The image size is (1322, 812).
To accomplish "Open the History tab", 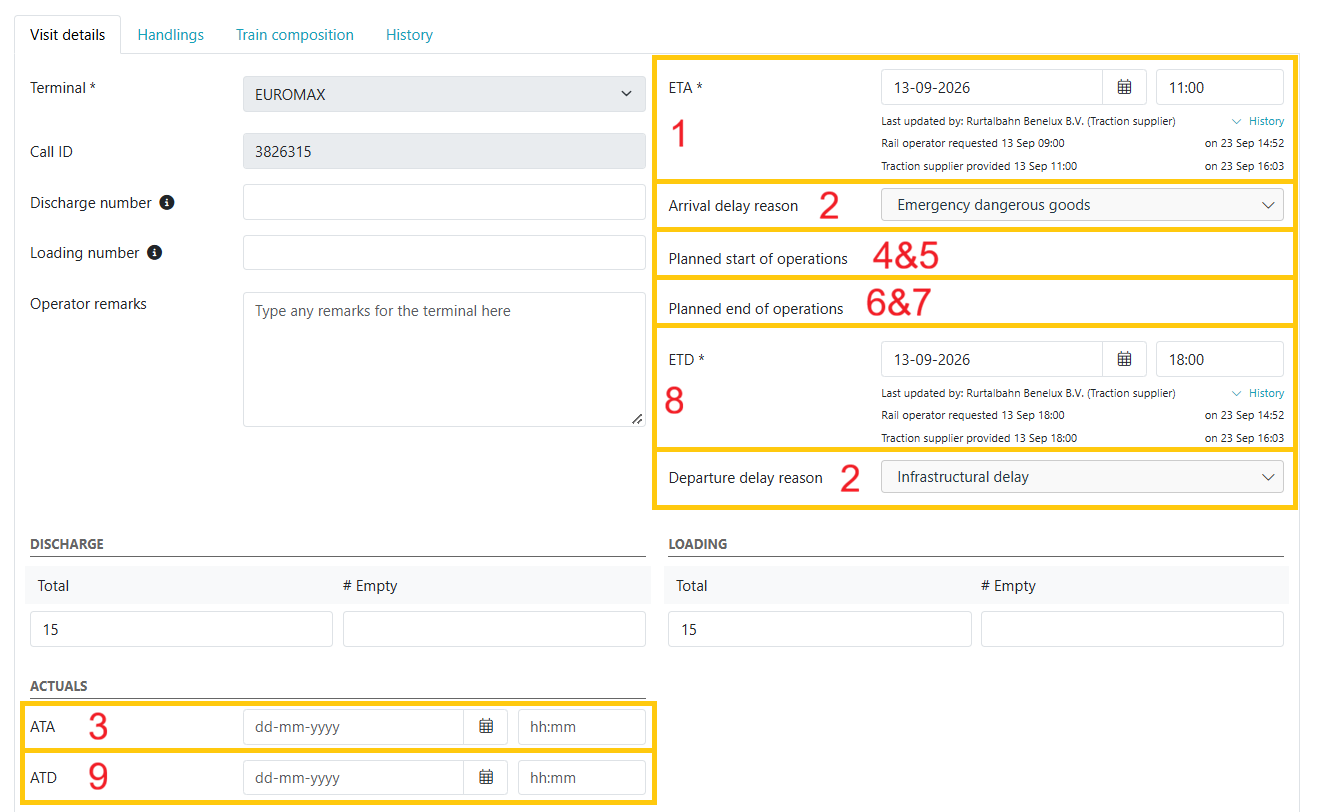I will coord(409,35).
